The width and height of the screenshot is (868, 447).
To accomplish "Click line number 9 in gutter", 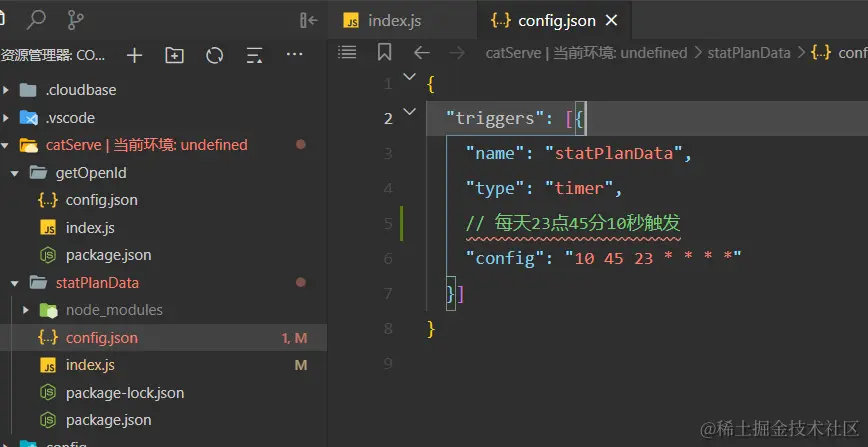I will pos(388,363).
